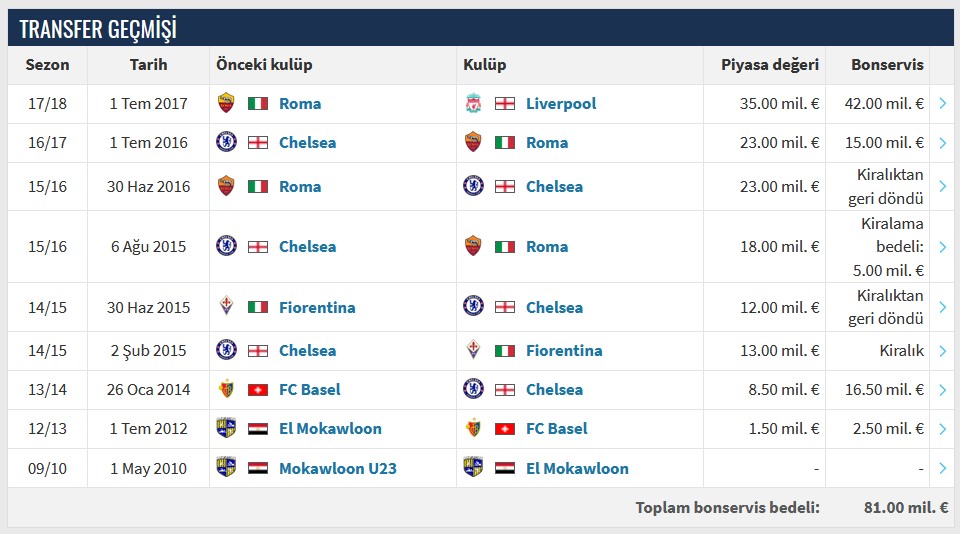The height and width of the screenshot is (534, 960).
Task: Click the Piyasa değeri column header
Action: click(770, 65)
